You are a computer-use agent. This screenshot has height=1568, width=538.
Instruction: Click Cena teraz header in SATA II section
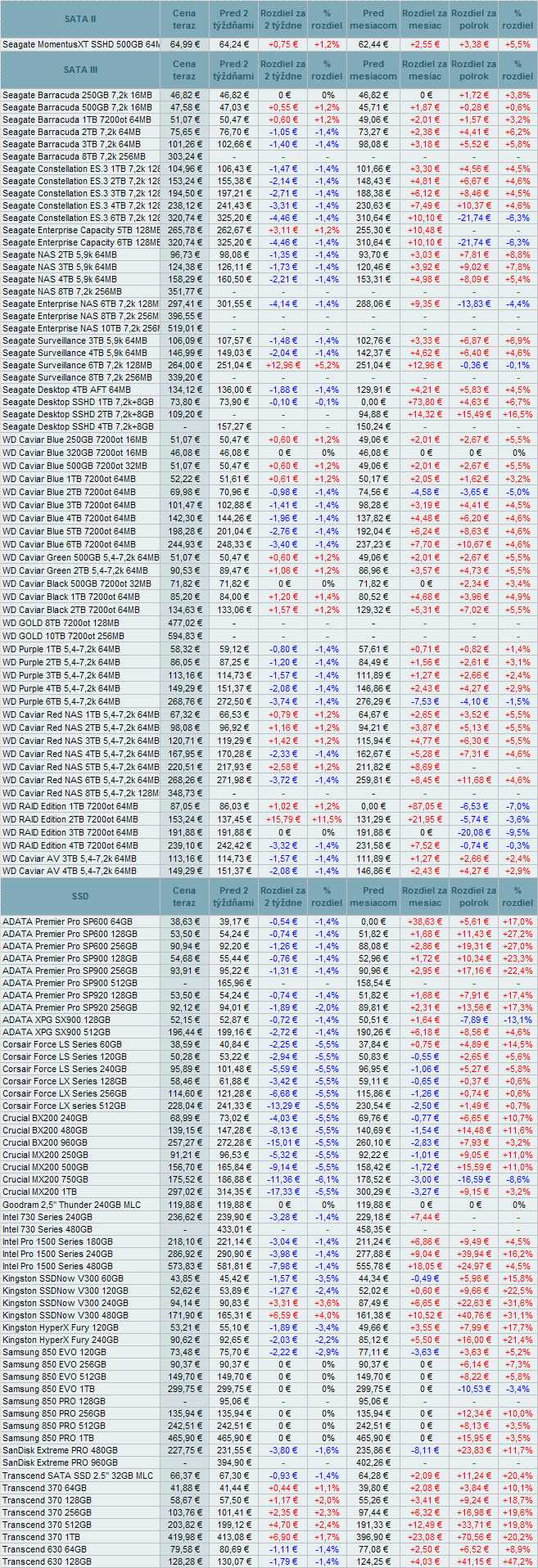pyautogui.click(x=184, y=19)
